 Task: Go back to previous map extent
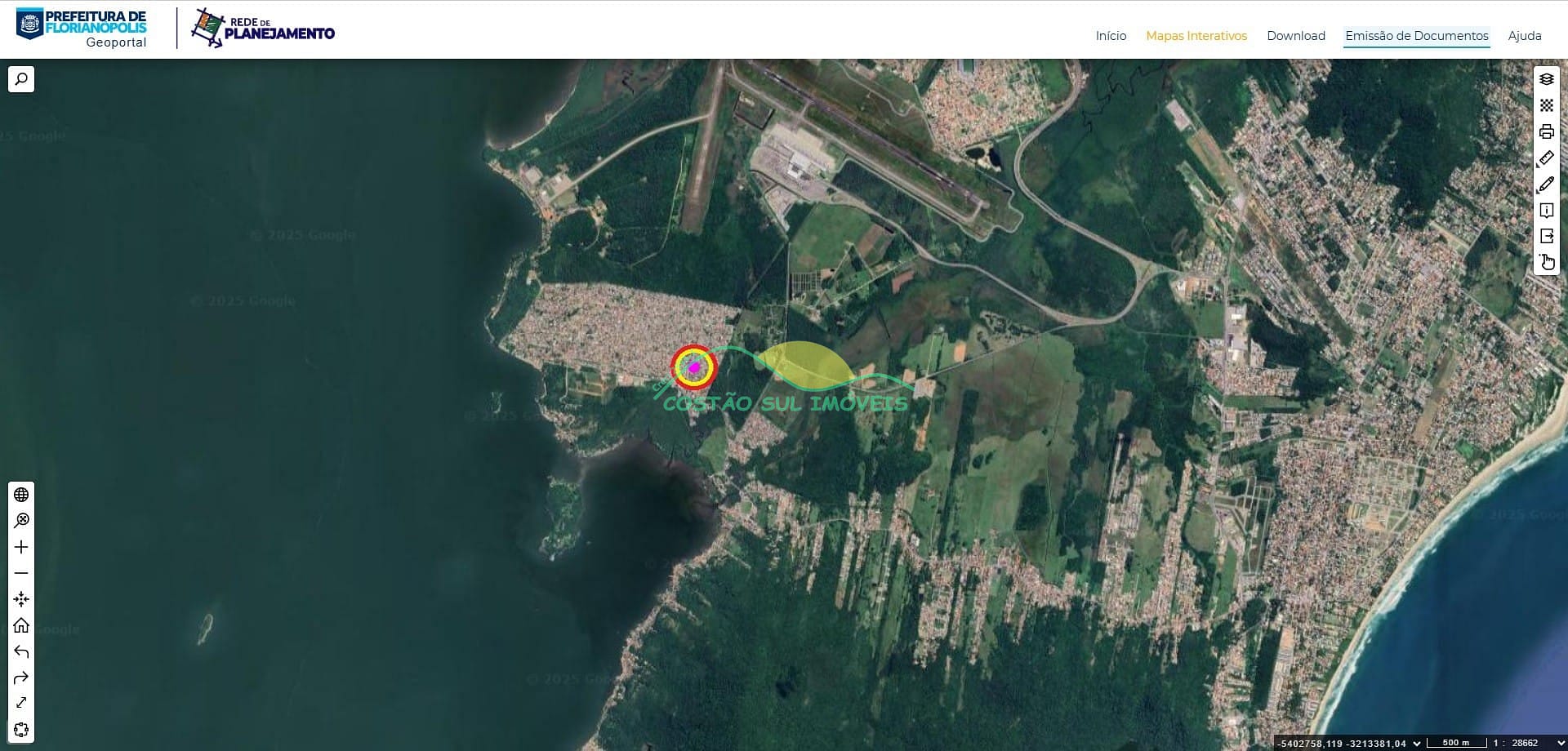click(x=21, y=651)
